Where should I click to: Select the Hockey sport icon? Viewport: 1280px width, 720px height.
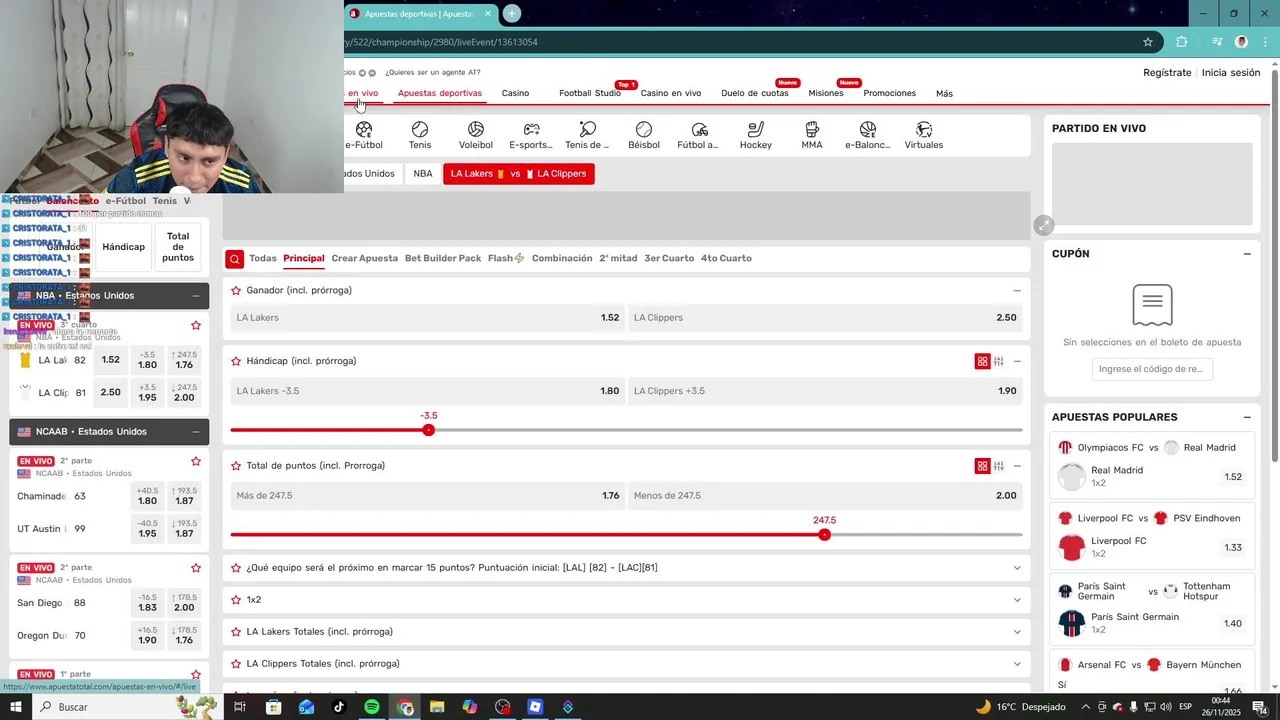(756, 135)
